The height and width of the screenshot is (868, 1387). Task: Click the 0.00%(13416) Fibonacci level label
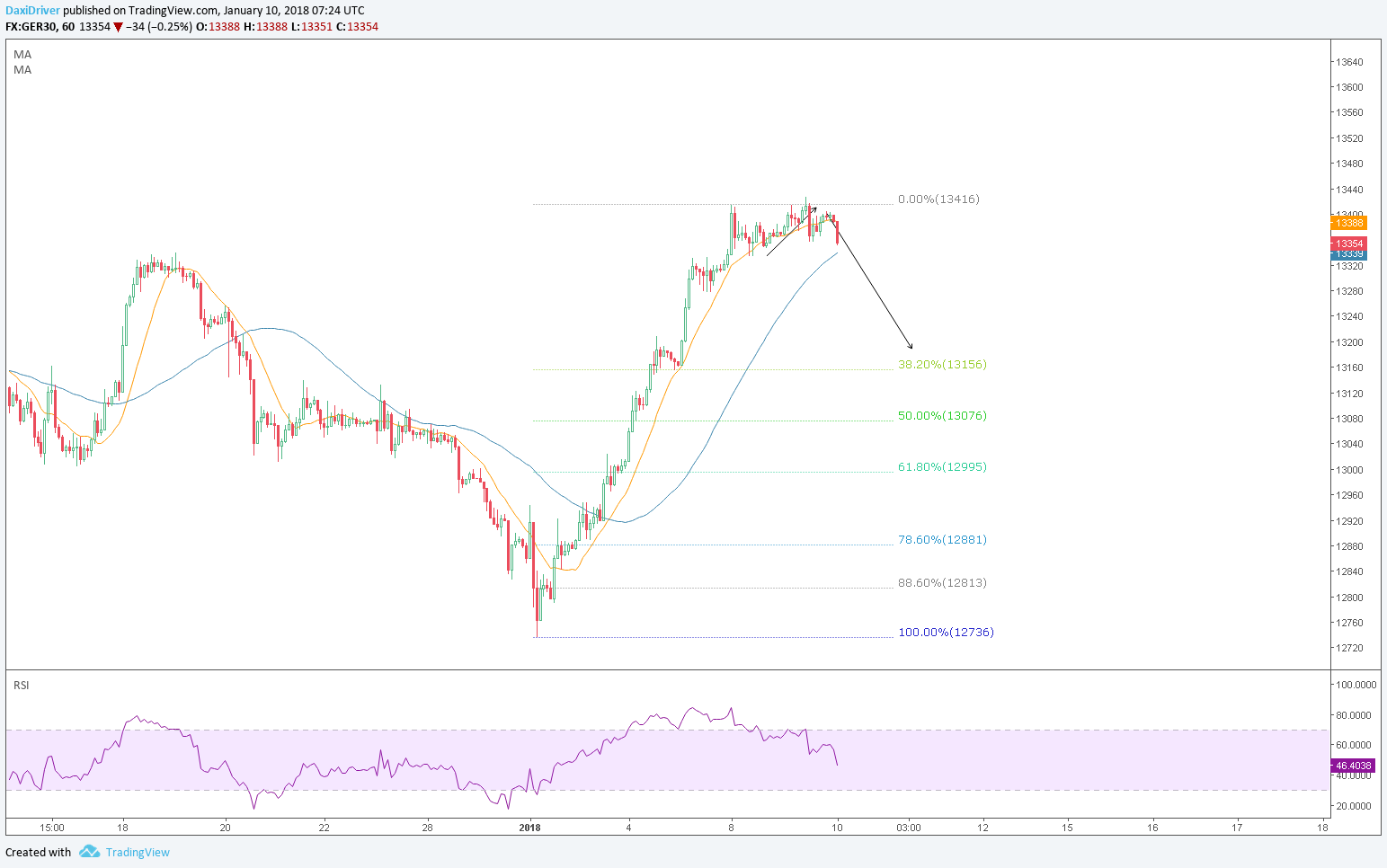pos(938,199)
